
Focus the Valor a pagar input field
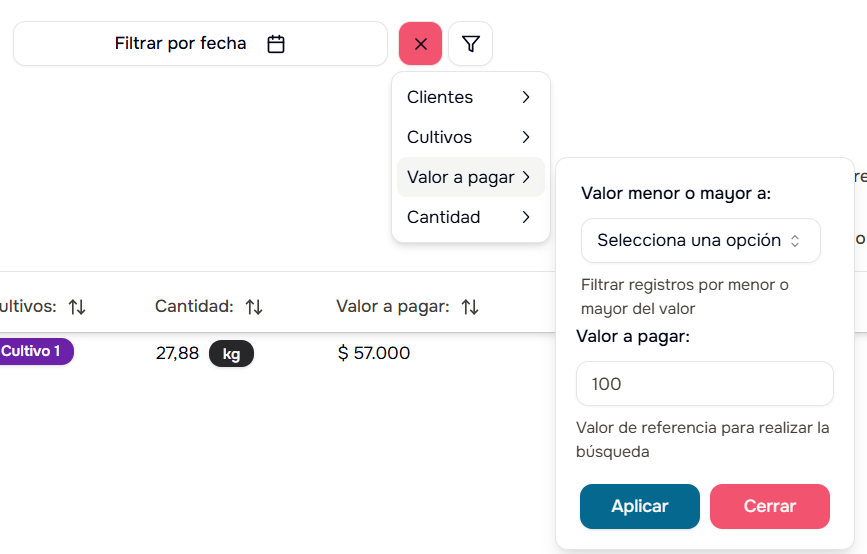pyautogui.click(x=704, y=384)
